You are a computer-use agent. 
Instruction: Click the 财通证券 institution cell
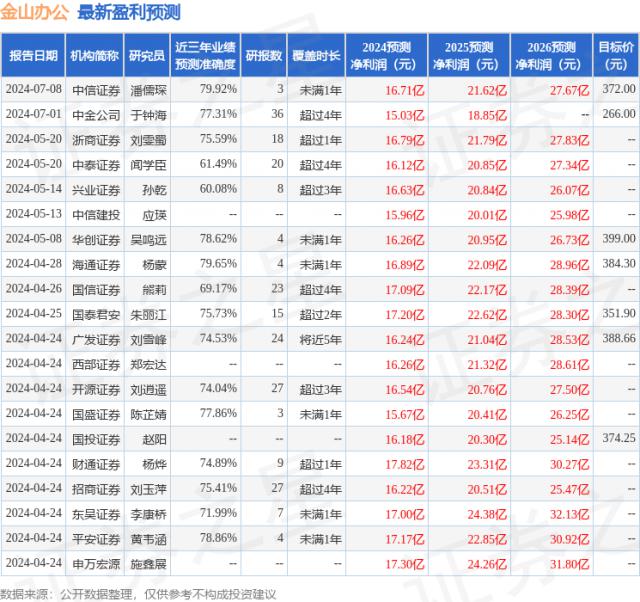(x=96, y=464)
